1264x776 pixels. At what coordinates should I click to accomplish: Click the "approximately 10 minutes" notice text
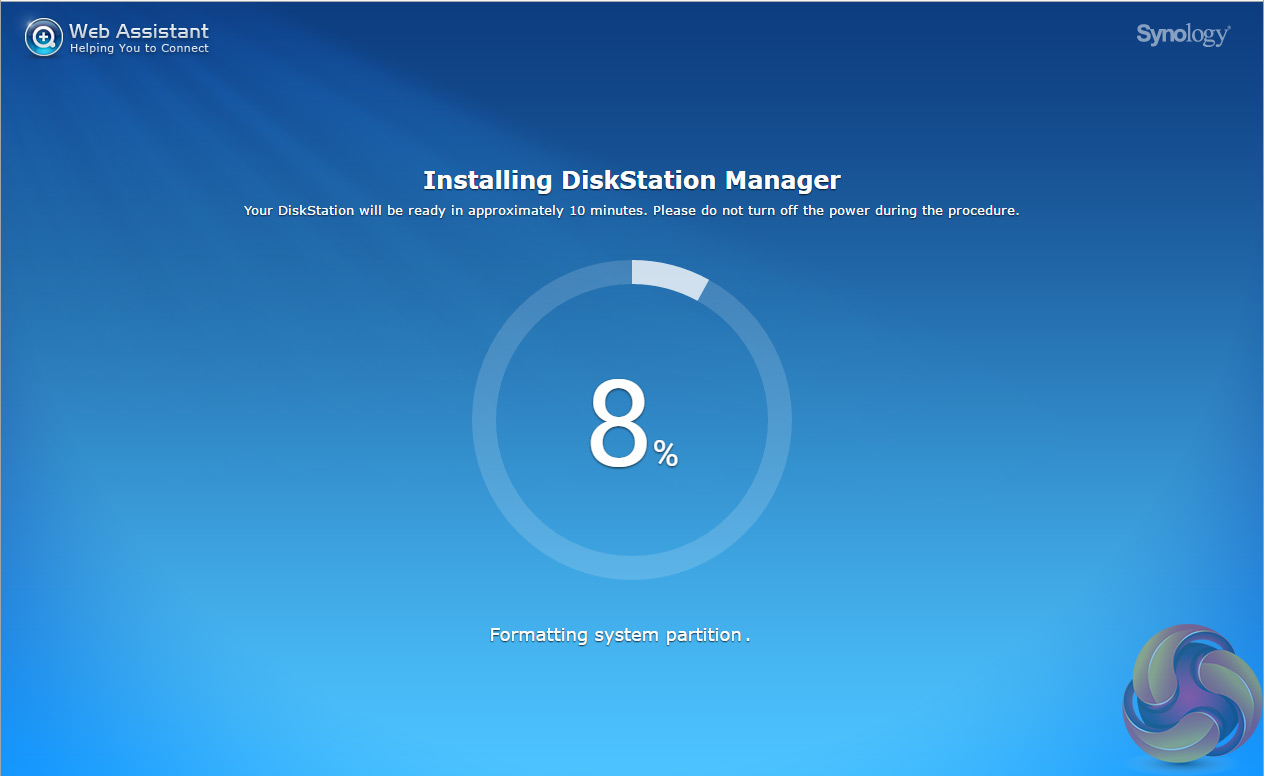pyautogui.click(x=632, y=211)
